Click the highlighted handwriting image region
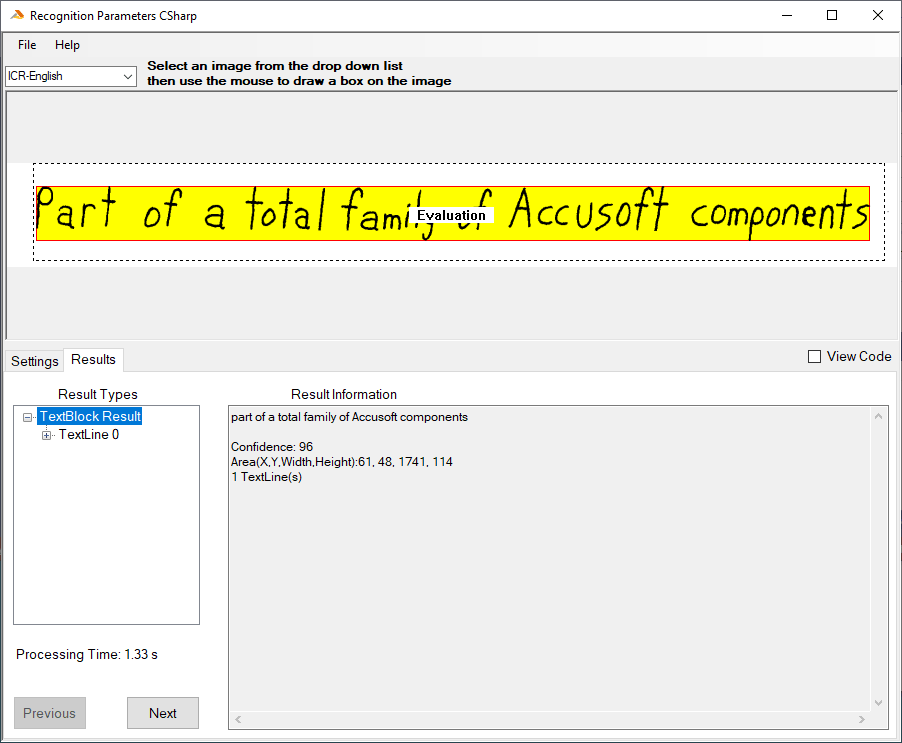902x743 pixels. (x=453, y=213)
